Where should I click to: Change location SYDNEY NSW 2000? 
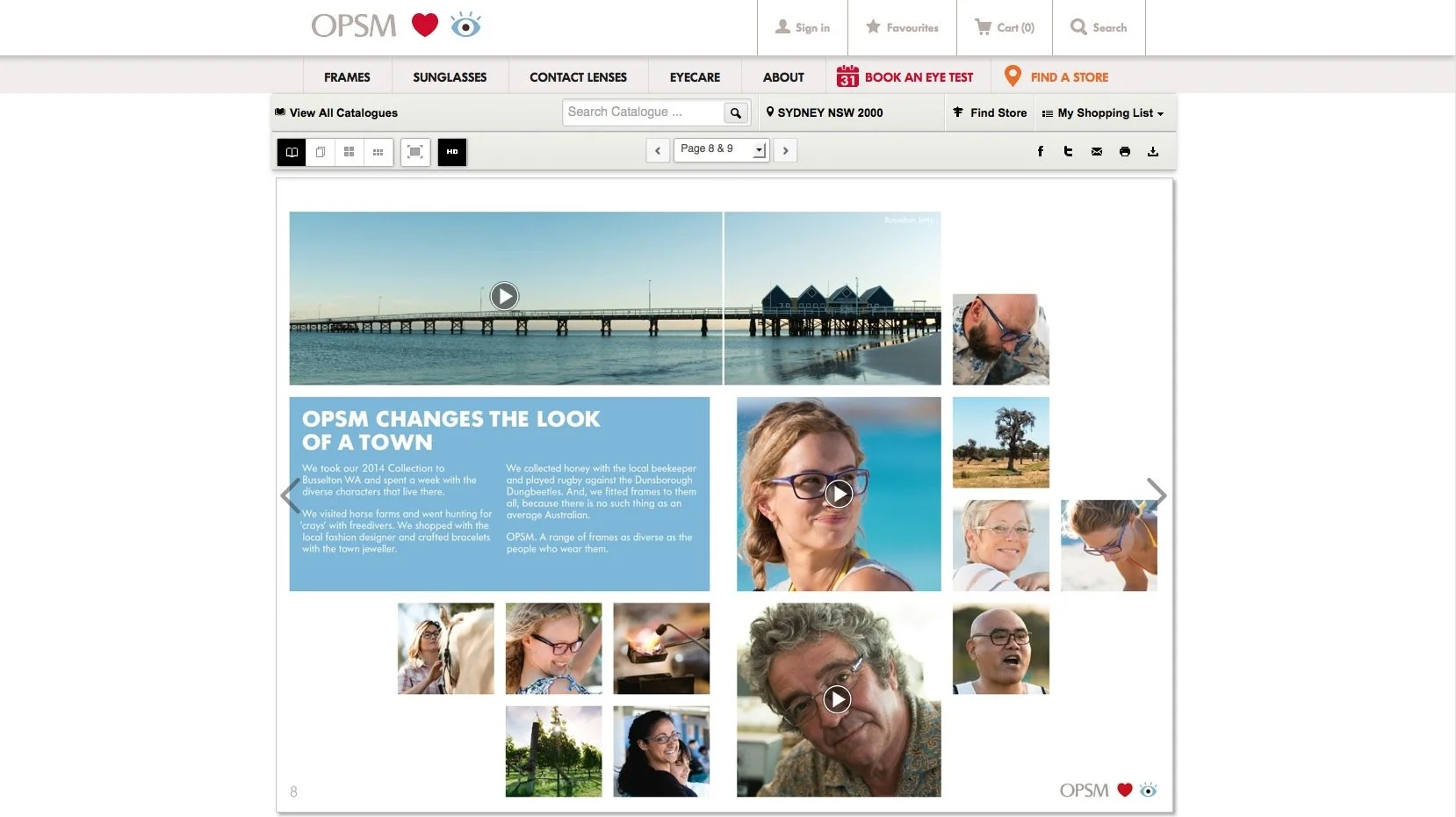825,112
